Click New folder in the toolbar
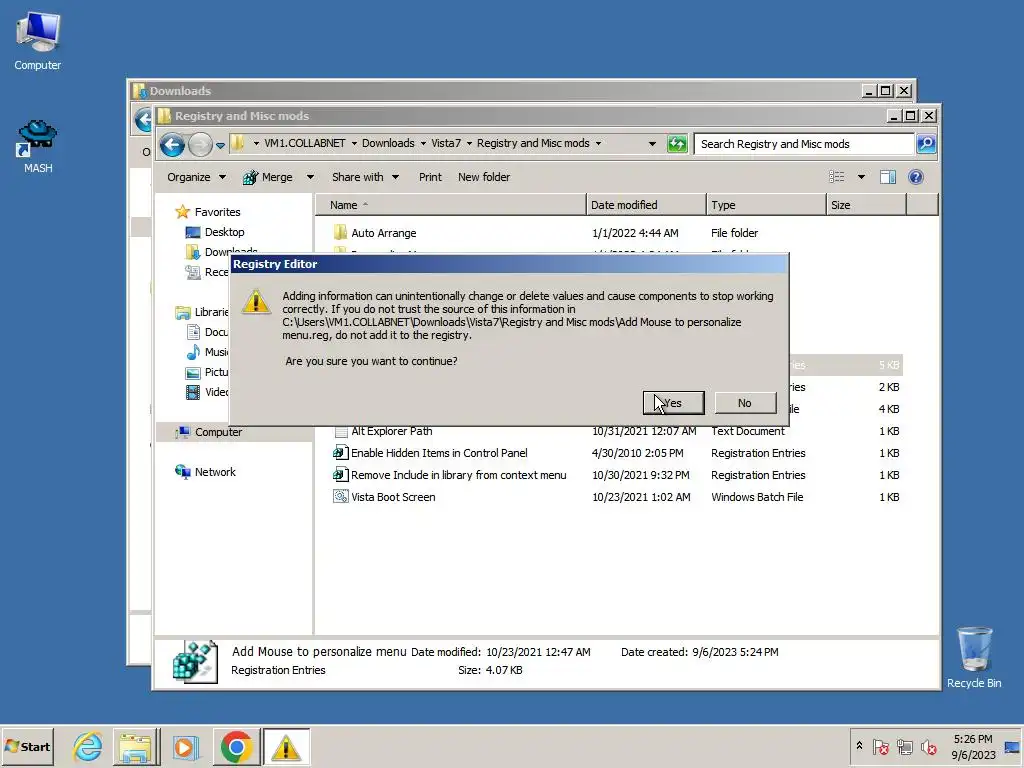 pos(484,177)
